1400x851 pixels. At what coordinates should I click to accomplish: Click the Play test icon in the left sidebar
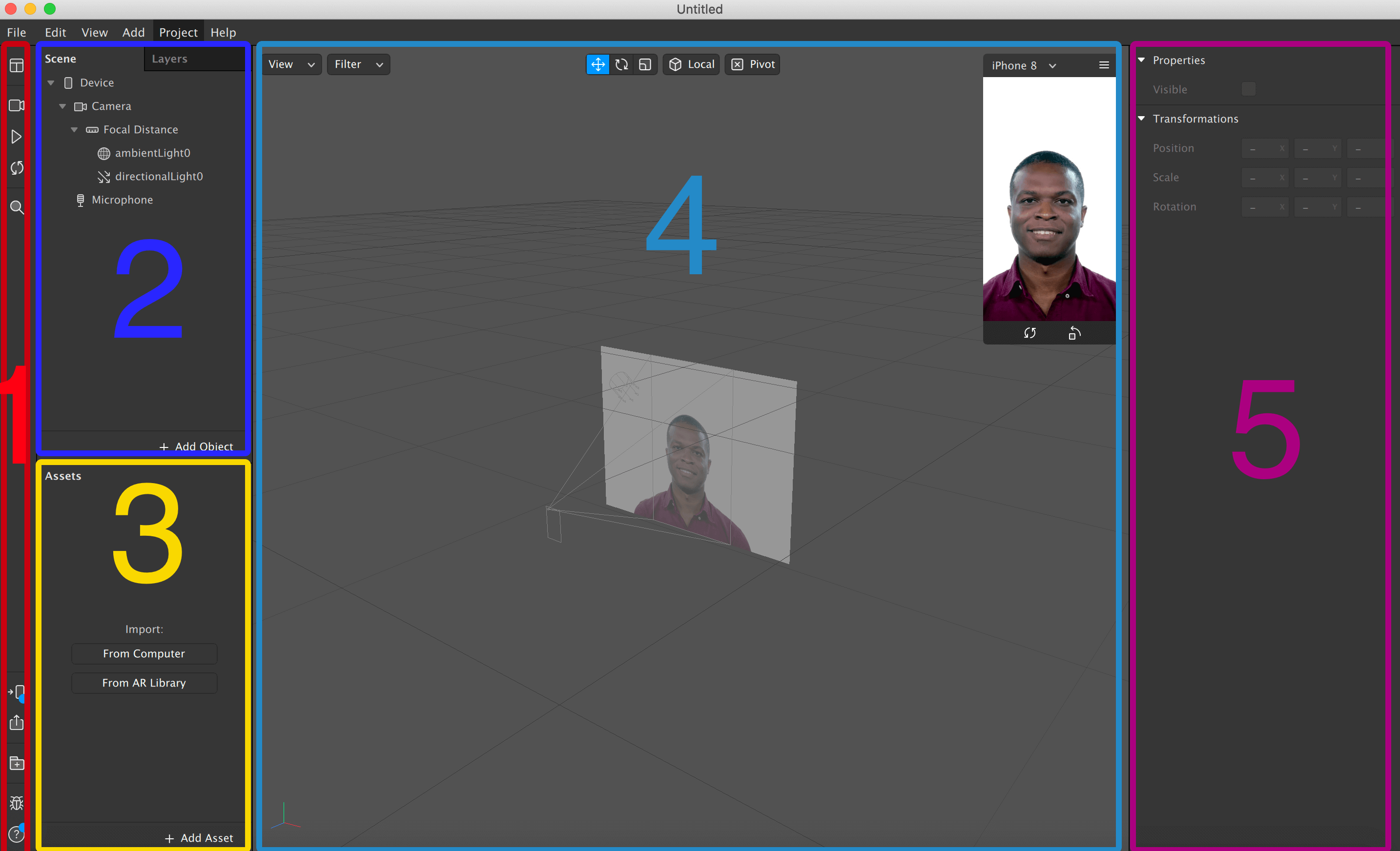[x=17, y=136]
